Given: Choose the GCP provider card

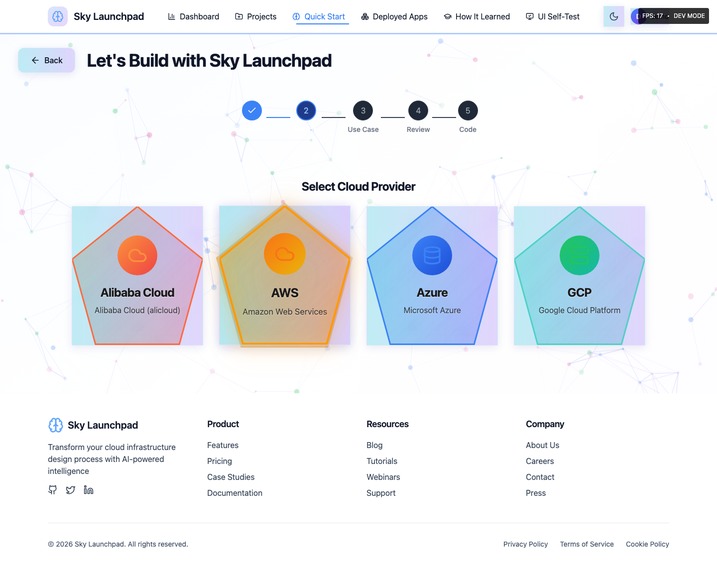Looking at the screenshot, I should point(579,275).
